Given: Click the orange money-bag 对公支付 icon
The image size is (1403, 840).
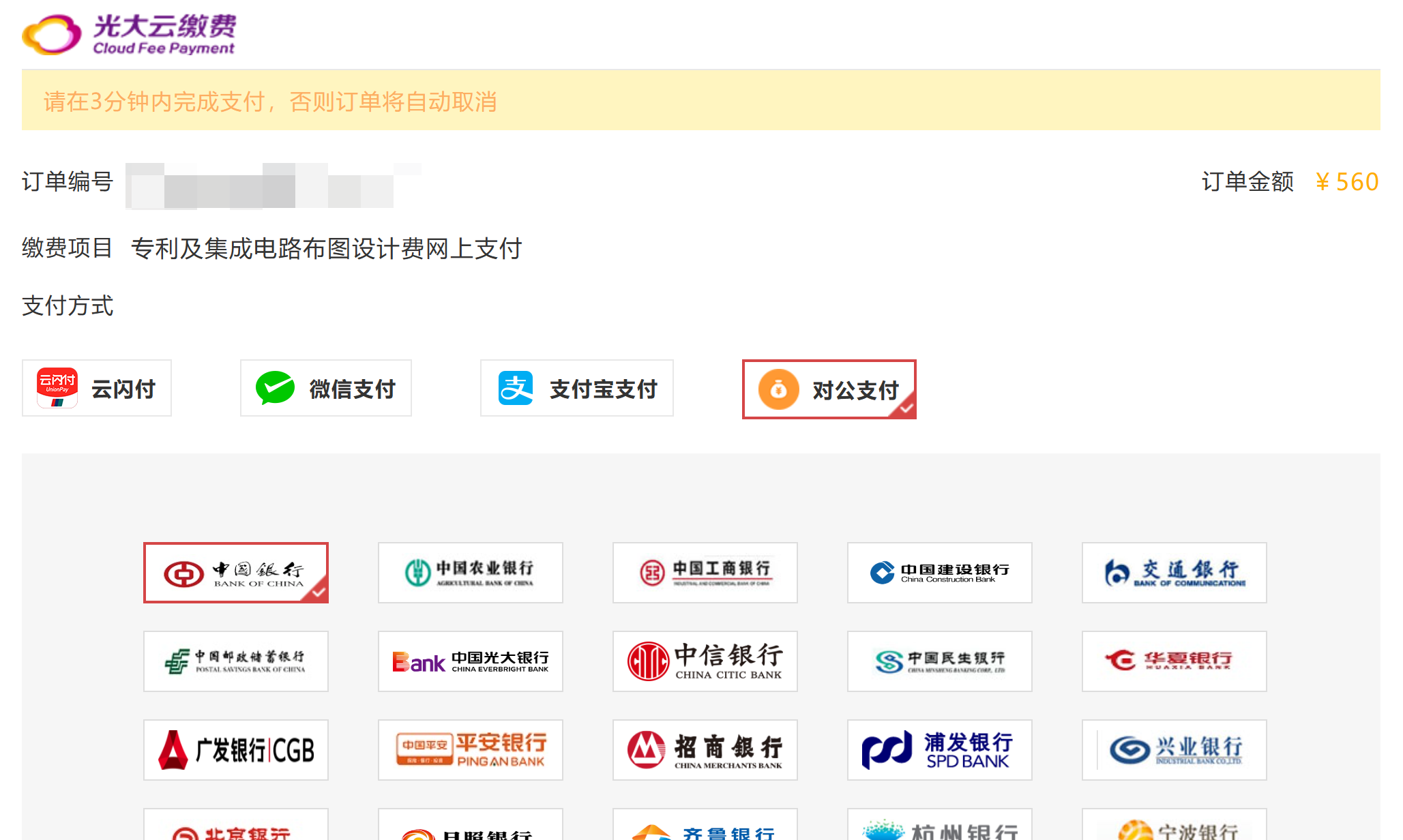Looking at the screenshot, I should (778, 389).
